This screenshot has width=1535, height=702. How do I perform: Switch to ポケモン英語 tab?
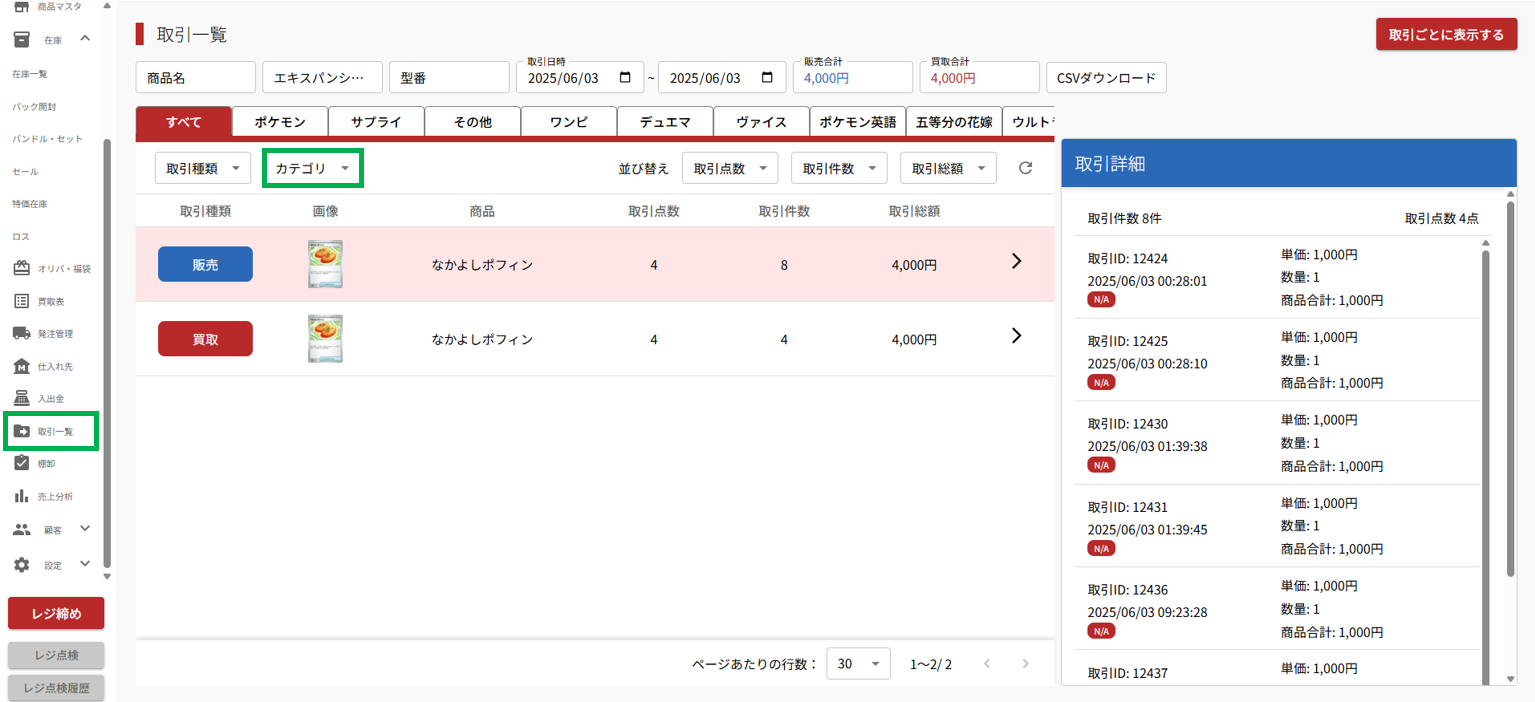pos(858,122)
